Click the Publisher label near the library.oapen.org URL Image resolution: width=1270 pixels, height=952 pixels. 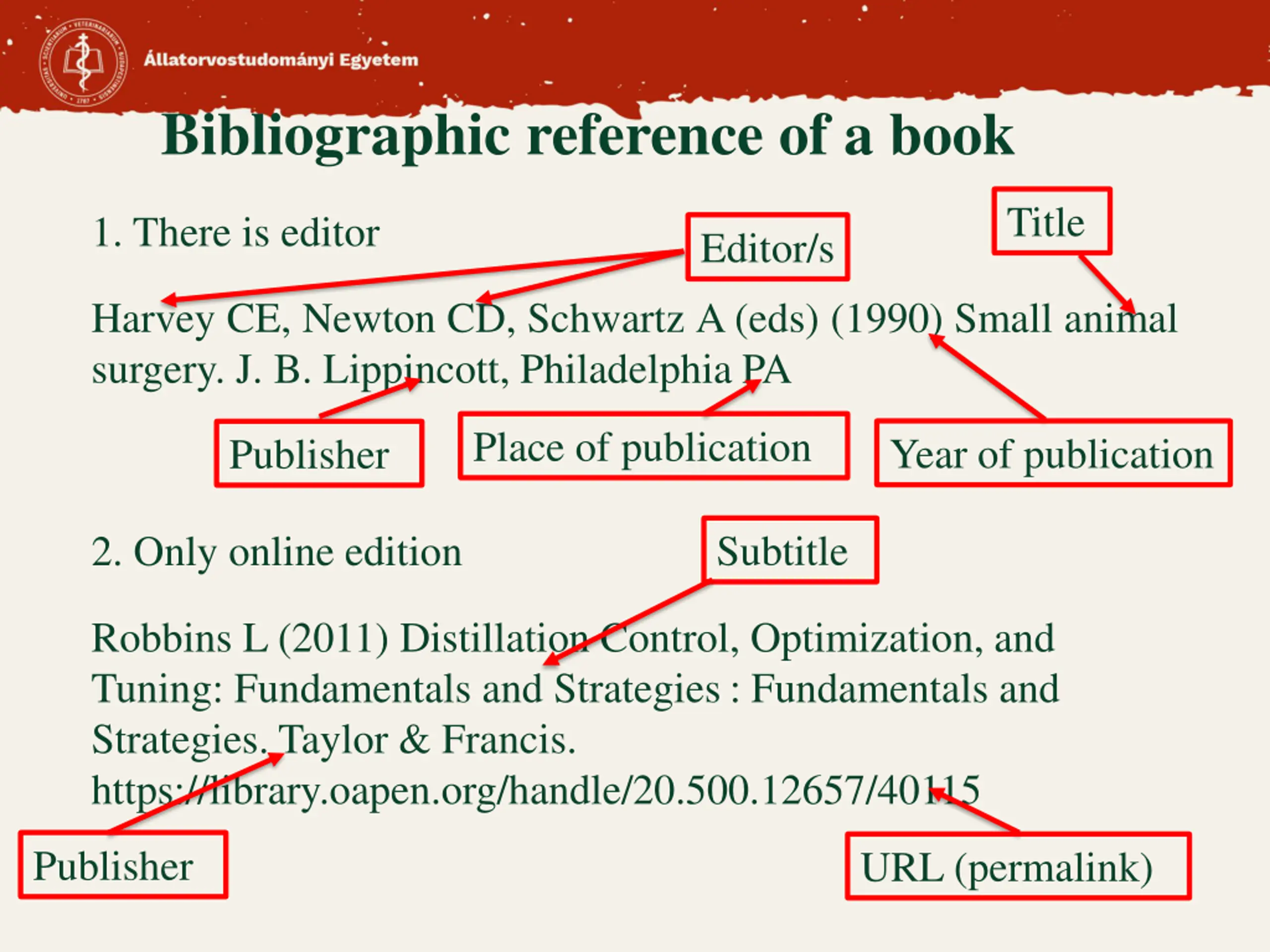pyautogui.click(x=124, y=864)
